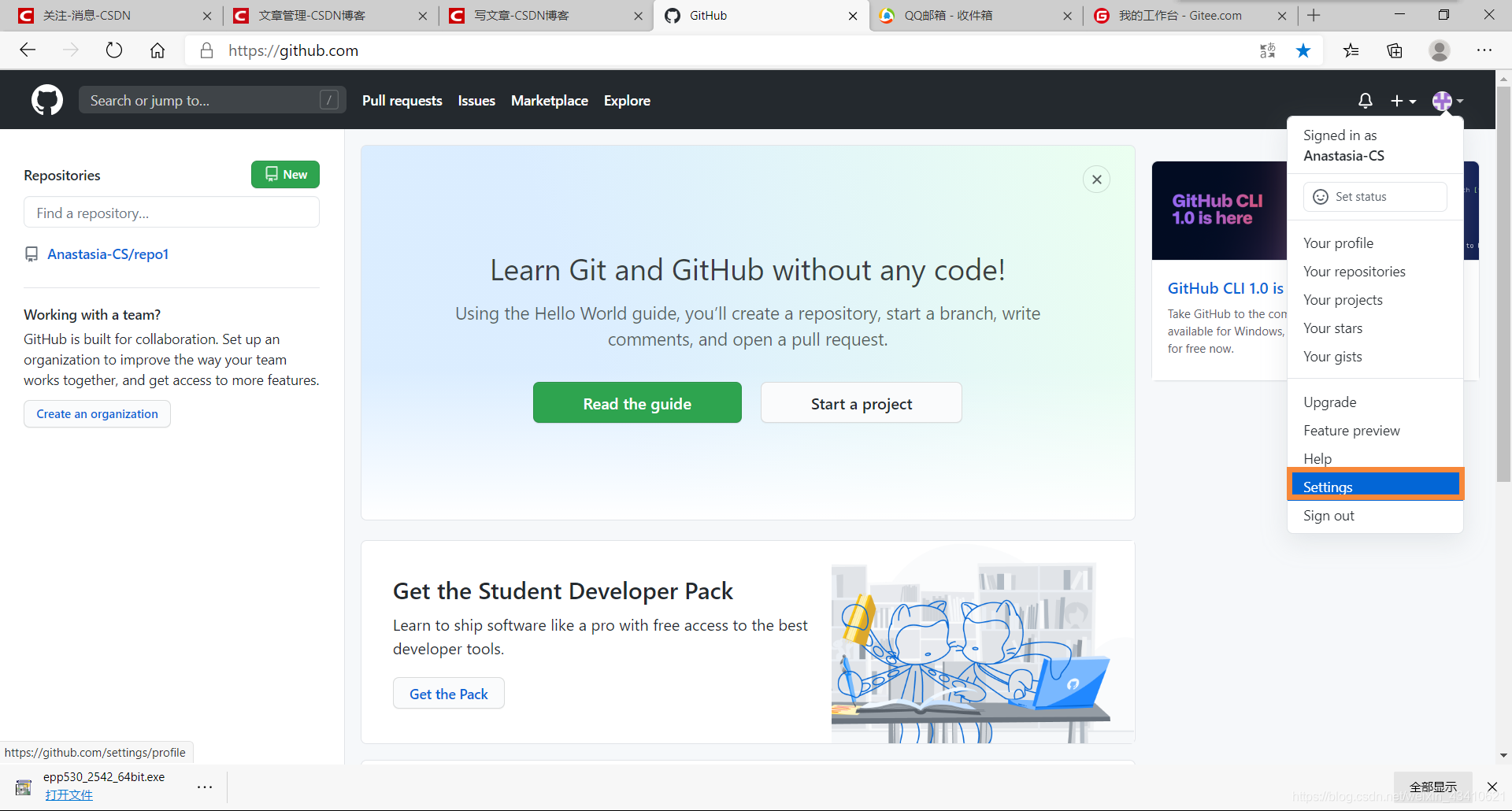Focus the Search or jump to field
The height and width of the screenshot is (811, 1512).
[212, 100]
